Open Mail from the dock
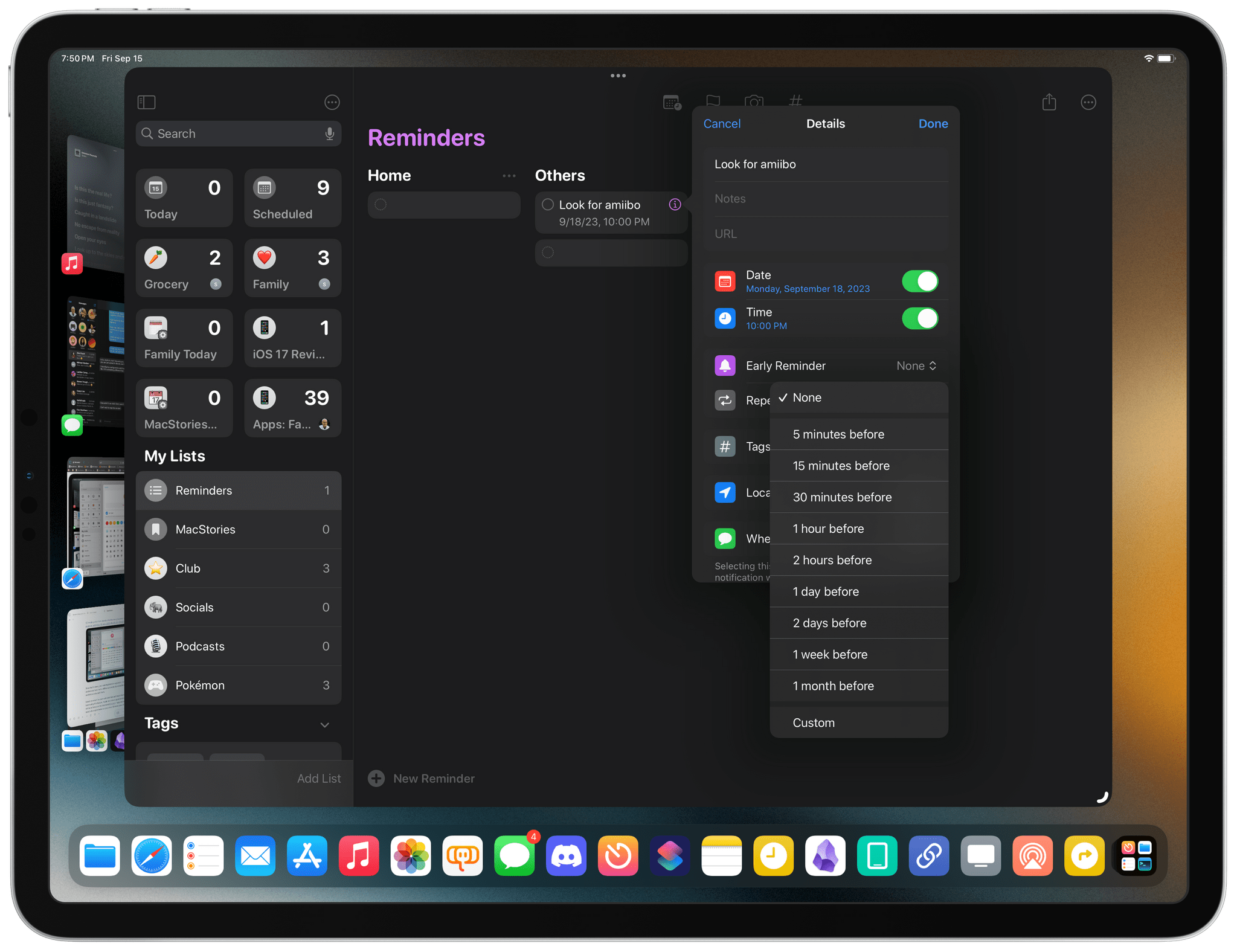 tap(255, 855)
